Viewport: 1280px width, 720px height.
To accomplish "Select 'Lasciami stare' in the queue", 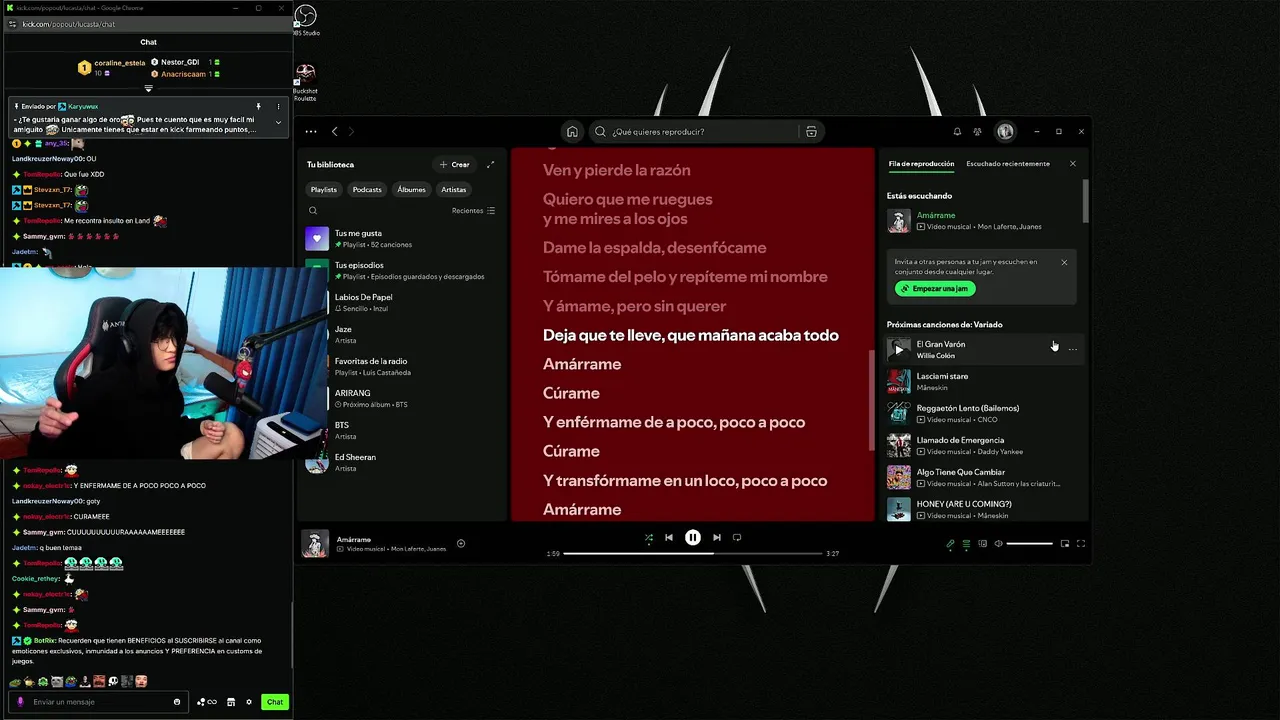I will coord(983,382).
